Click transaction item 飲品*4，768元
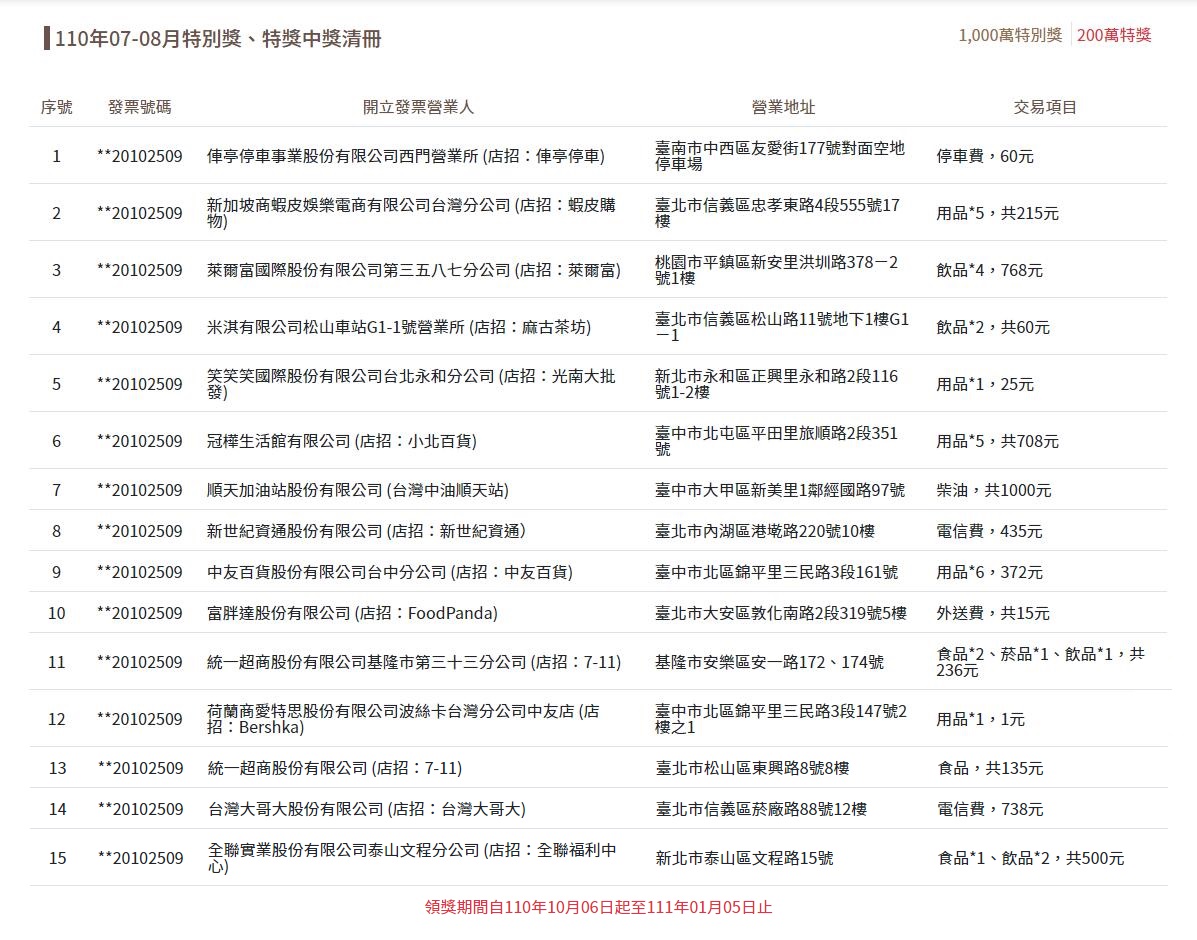1197x940 pixels. click(989, 270)
